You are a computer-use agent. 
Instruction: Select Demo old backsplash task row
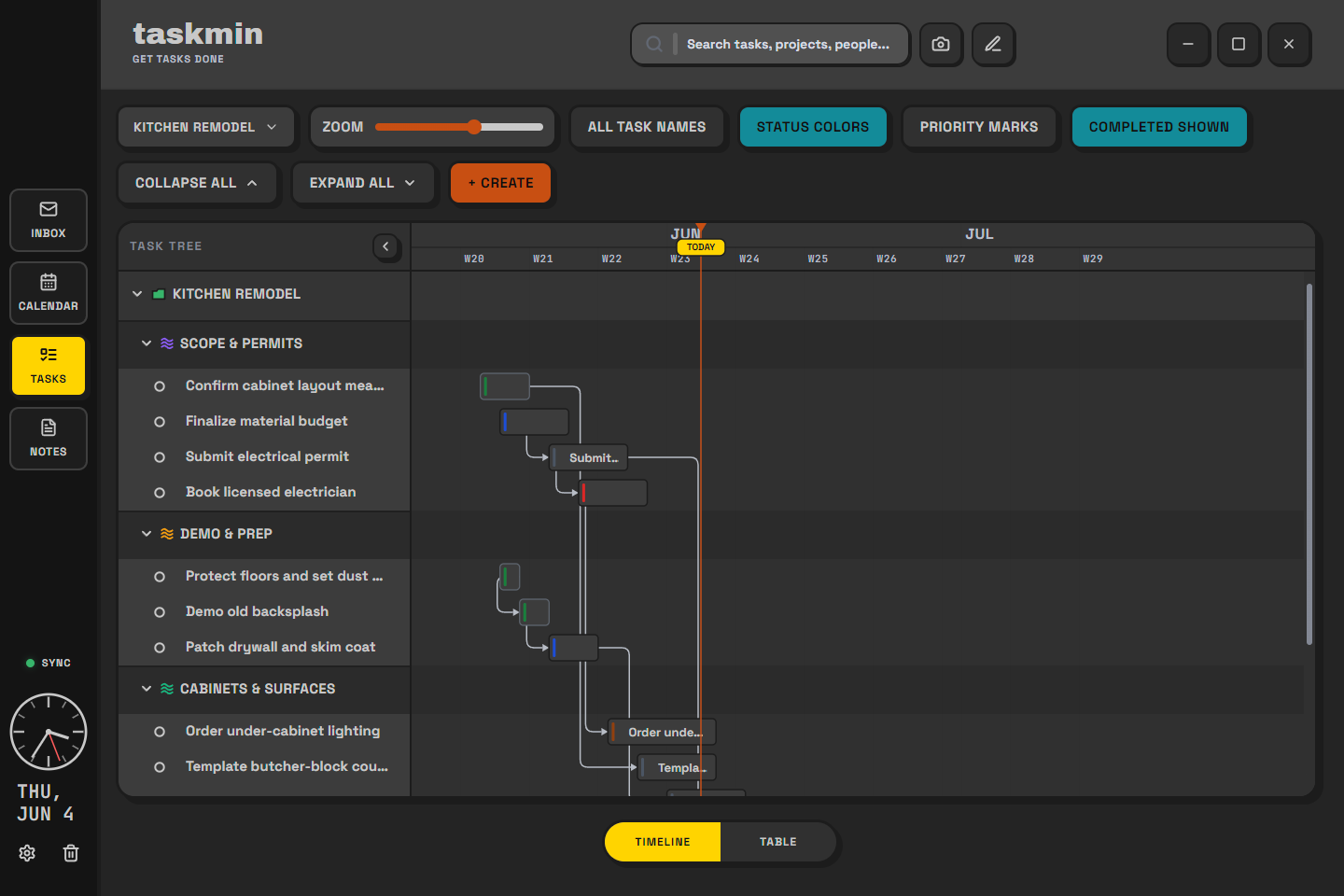pos(264,612)
